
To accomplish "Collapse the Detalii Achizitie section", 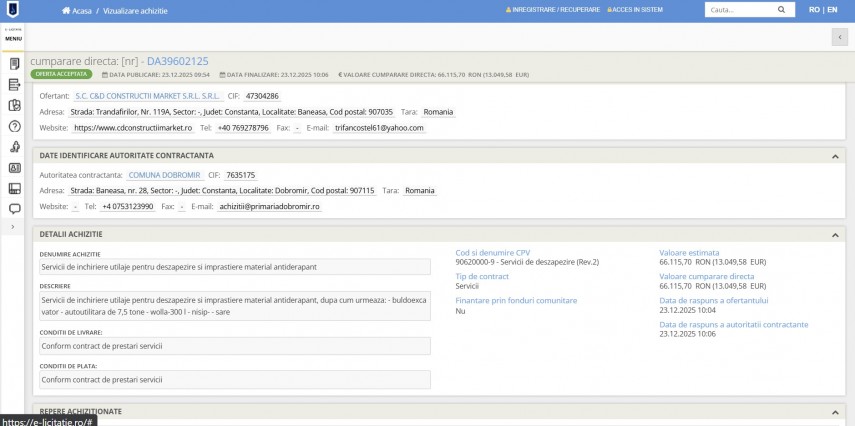I will click(x=835, y=235).
